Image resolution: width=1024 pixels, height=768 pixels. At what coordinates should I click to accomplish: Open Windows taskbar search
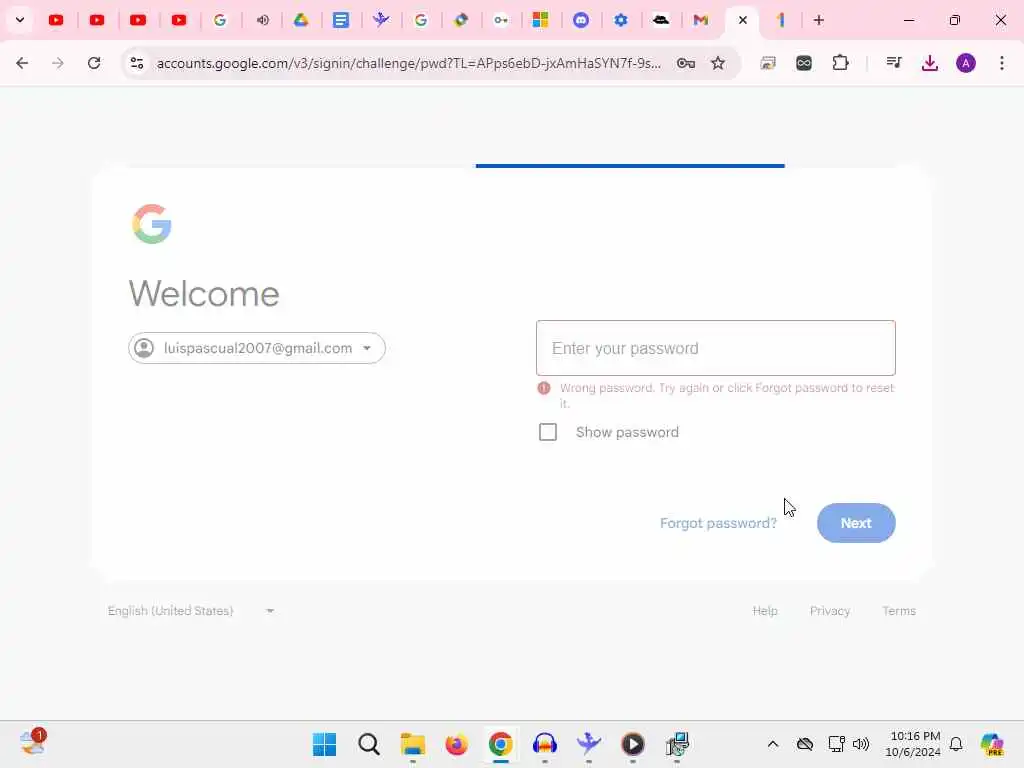tap(368, 744)
